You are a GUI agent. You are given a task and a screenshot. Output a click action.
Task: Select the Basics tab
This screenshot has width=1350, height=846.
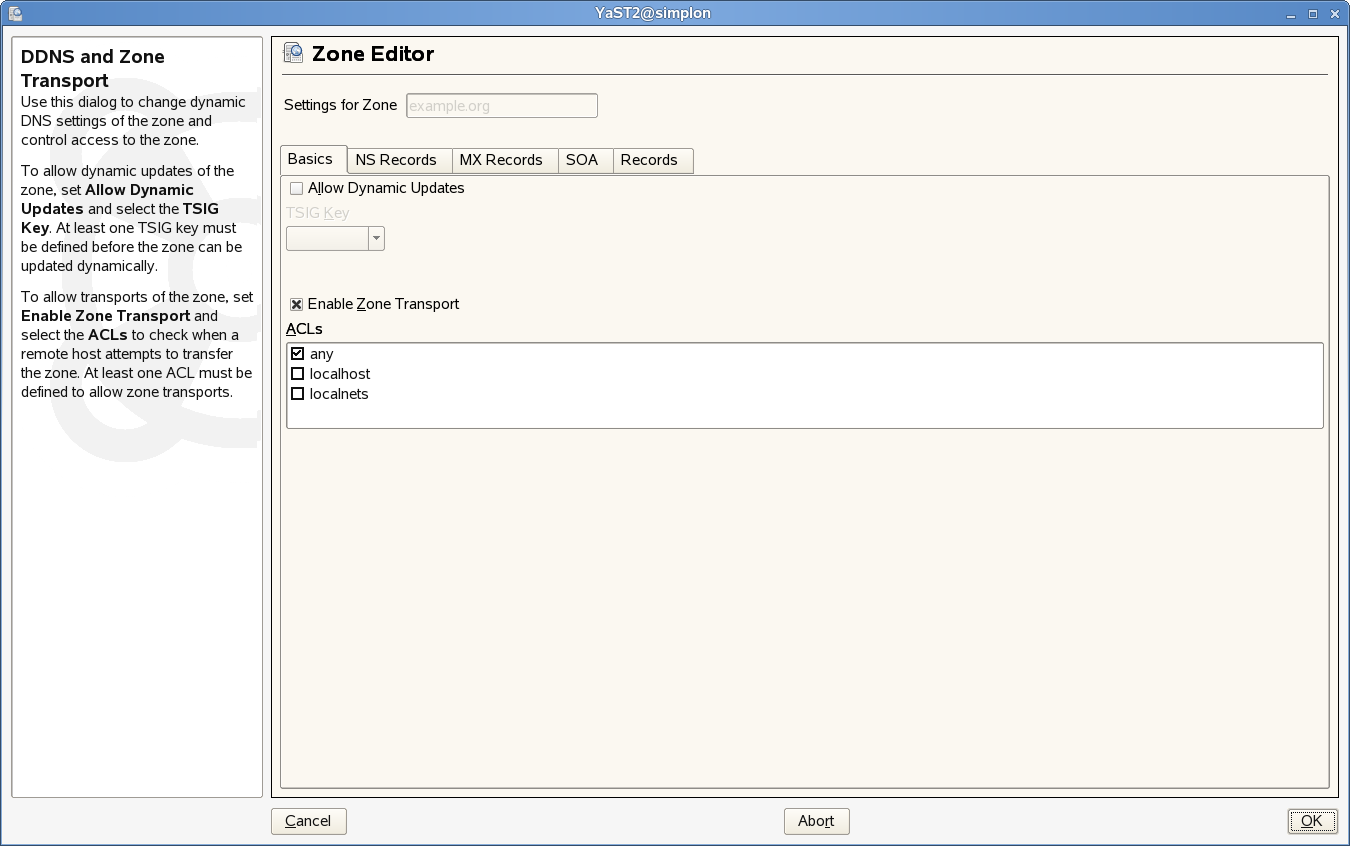click(x=310, y=159)
